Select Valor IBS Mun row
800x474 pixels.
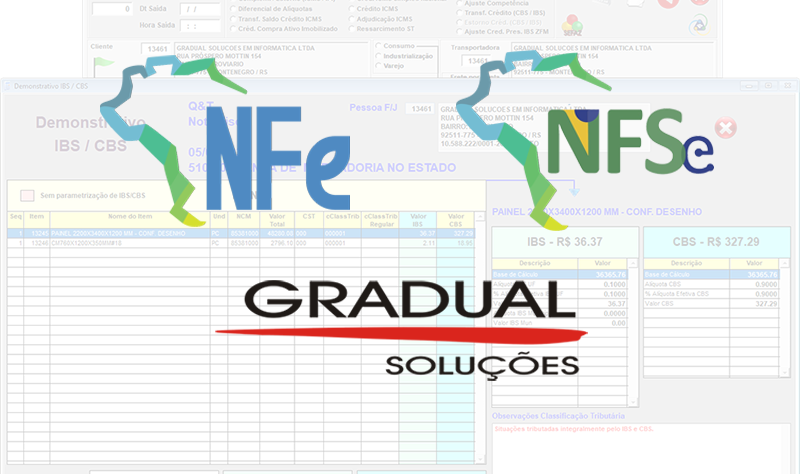[x=560, y=323]
